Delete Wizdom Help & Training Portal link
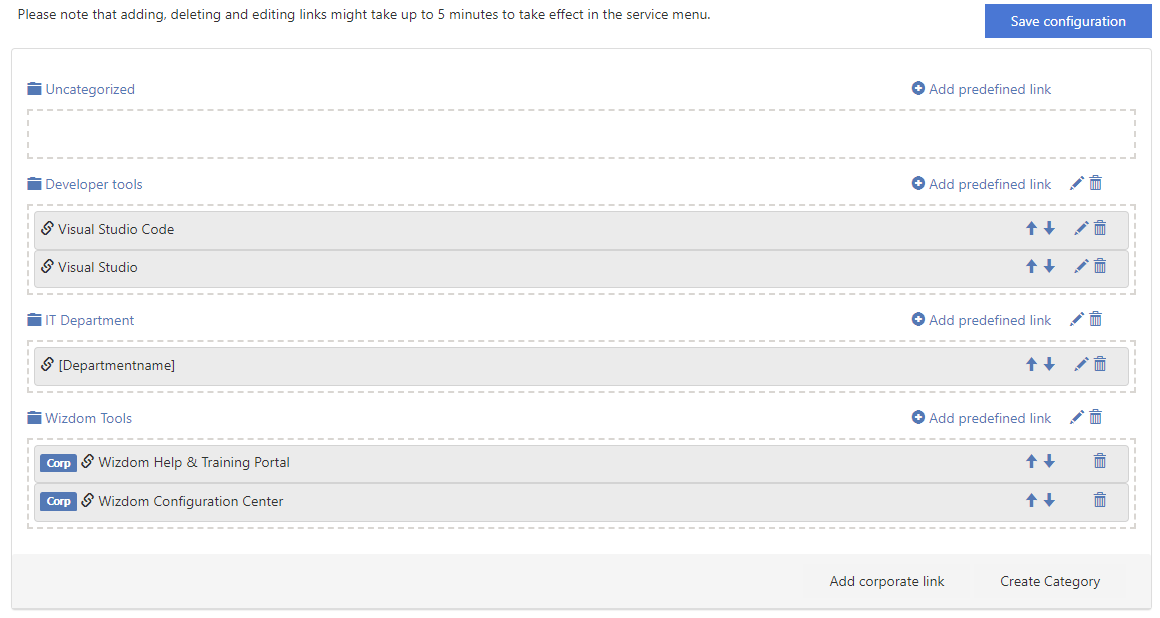This screenshot has width=1160, height=618. pyautogui.click(x=1100, y=461)
